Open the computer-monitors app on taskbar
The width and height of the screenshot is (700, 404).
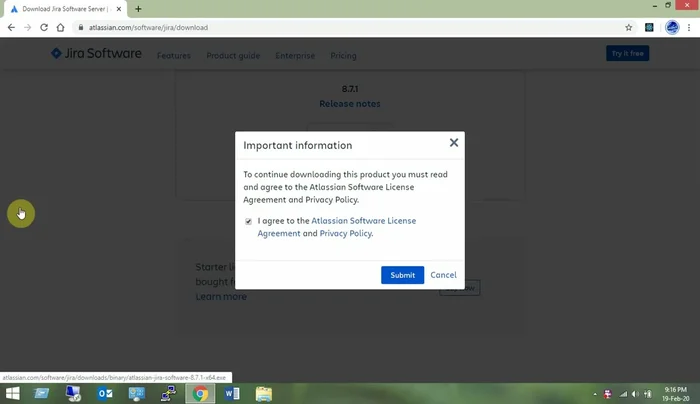(x=73, y=393)
